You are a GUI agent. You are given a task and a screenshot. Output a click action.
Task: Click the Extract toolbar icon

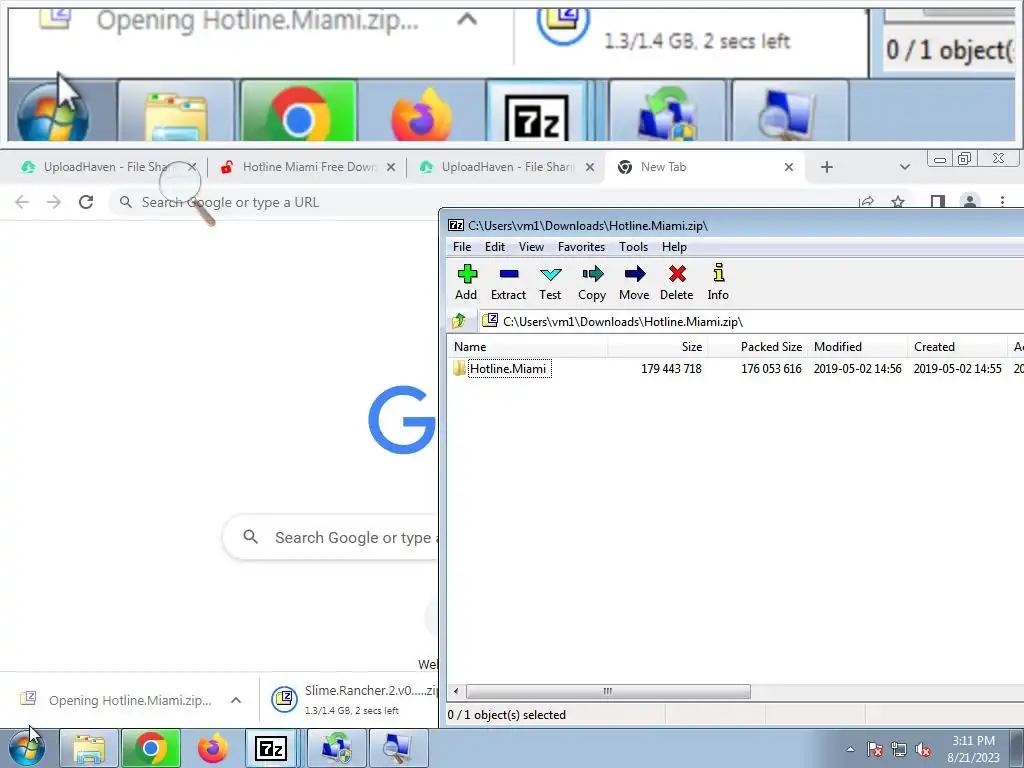pos(508,282)
